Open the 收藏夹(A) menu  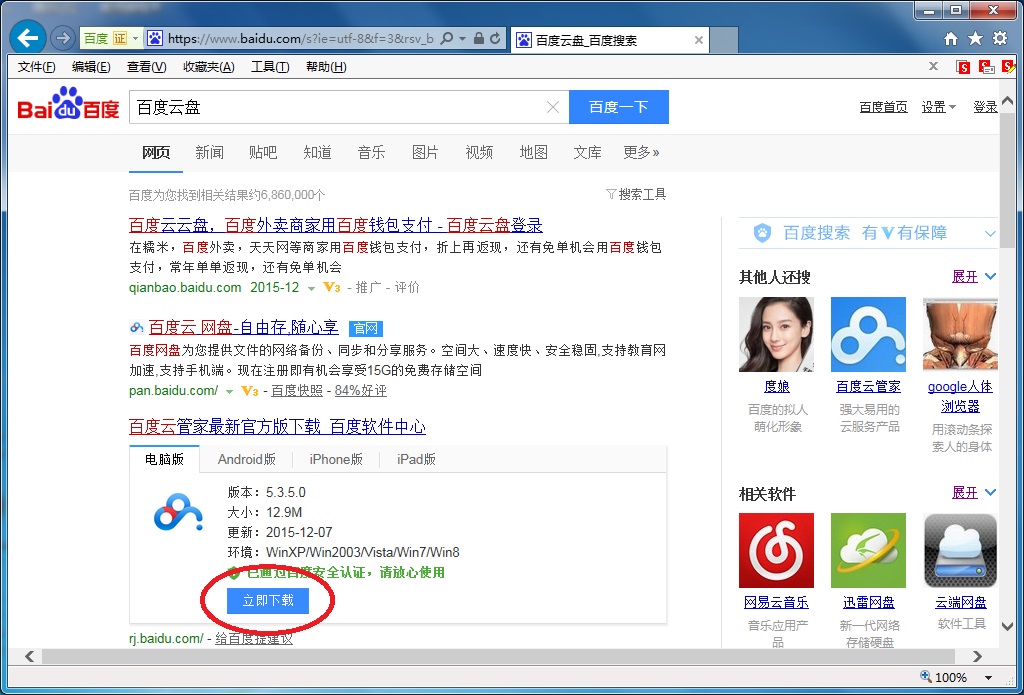point(208,67)
